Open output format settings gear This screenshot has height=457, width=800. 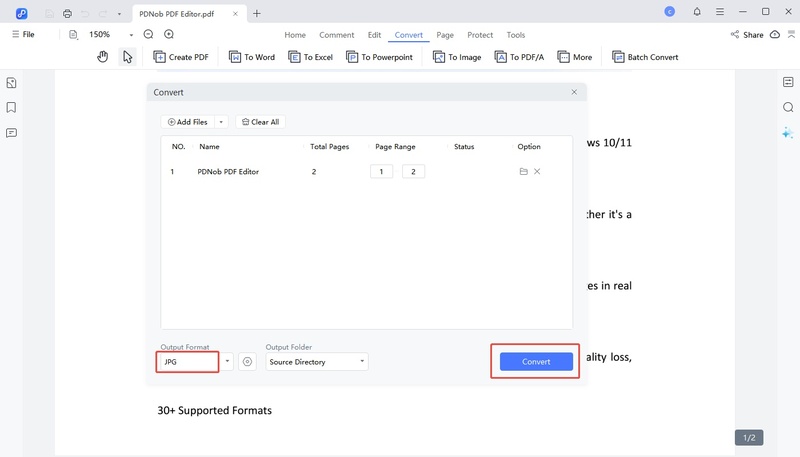(248, 361)
